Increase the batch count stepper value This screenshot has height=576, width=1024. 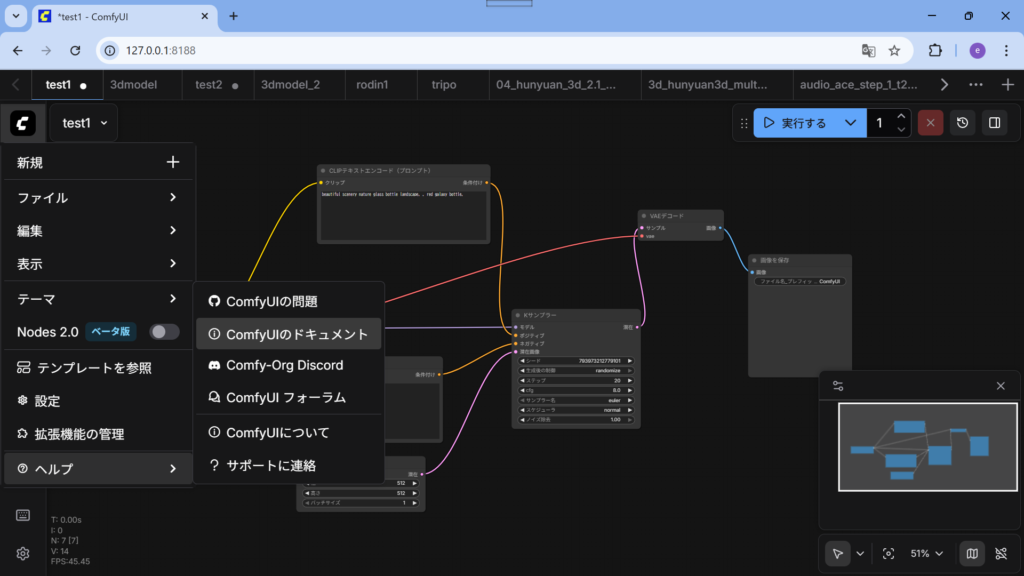coord(901,116)
